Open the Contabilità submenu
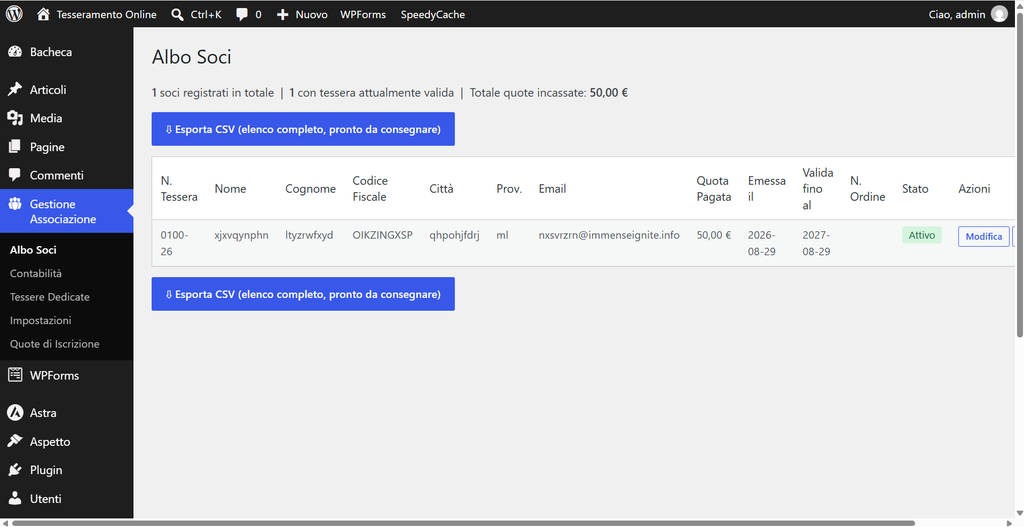 (36, 273)
